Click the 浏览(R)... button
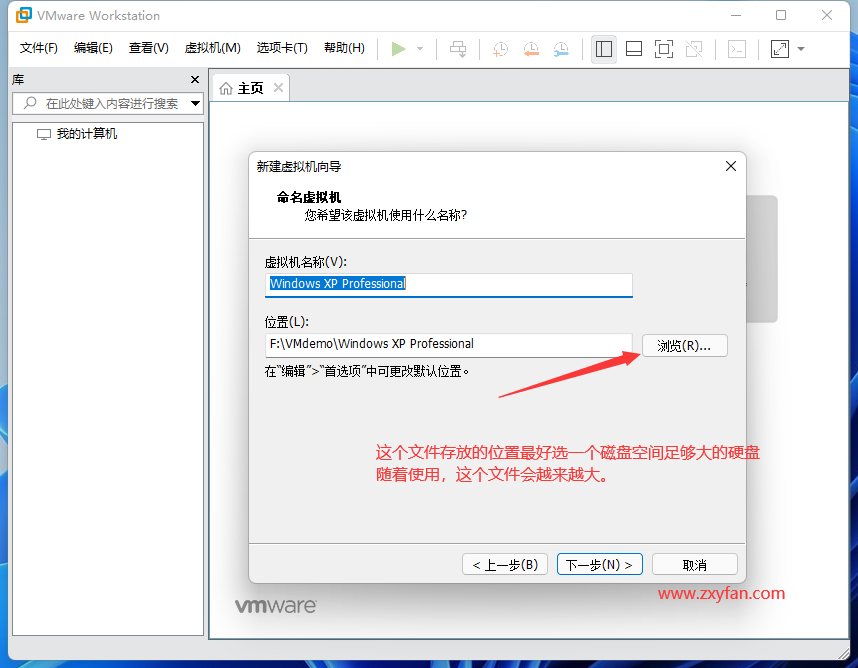Image resolution: width=858 pixels, height=668 pixels. click(684, 345)
